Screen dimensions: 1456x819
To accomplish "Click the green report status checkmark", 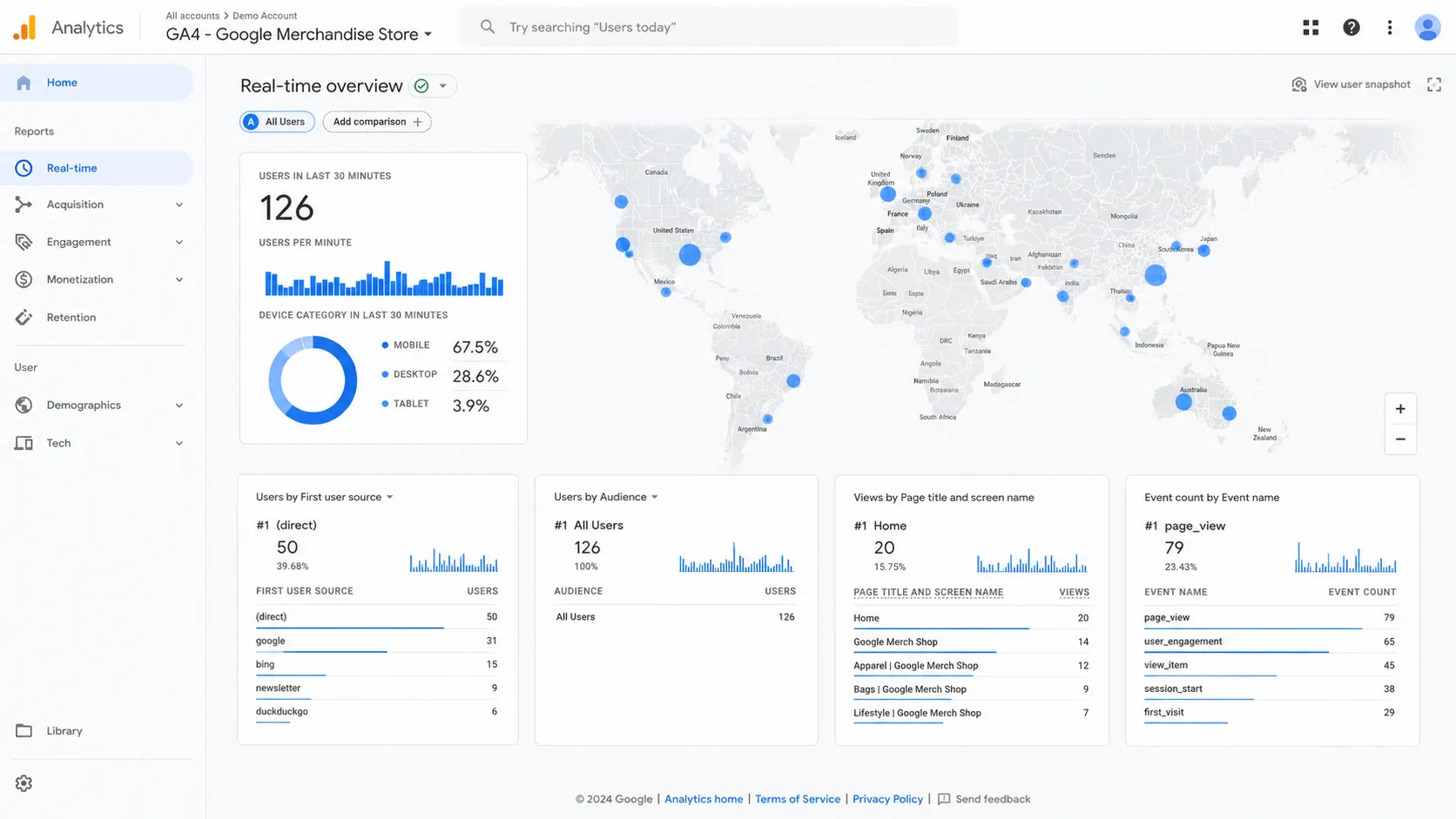I will click(421, 86).
